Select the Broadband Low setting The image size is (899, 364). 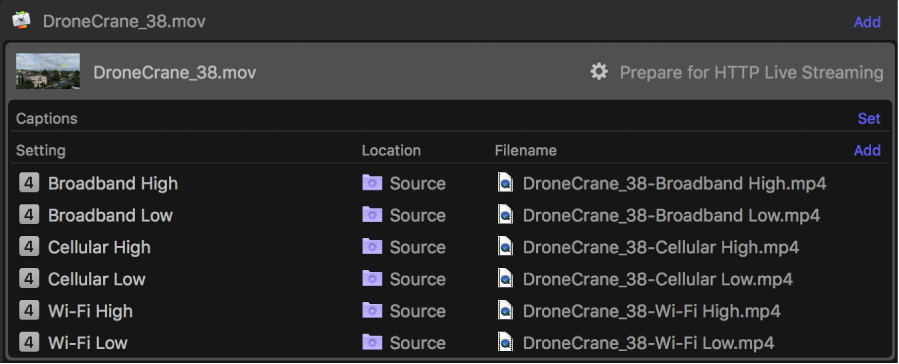coord(110,216)
